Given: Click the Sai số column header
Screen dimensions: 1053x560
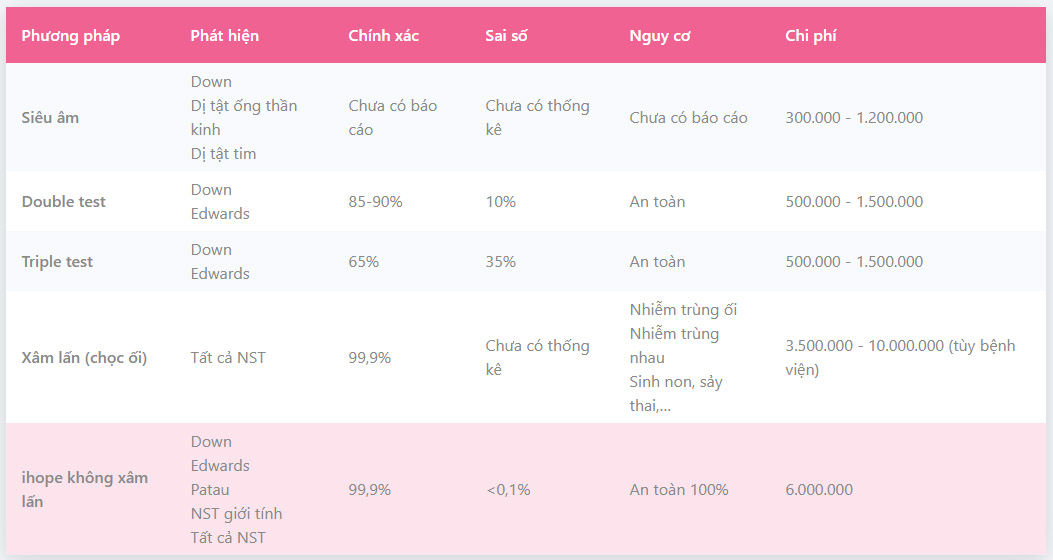Looking at the screenshot, I should 506,36.
